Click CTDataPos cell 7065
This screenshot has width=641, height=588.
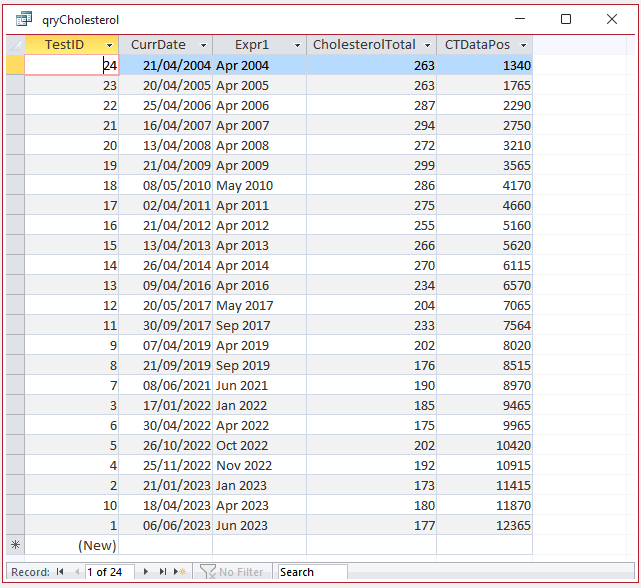[484, 305]
